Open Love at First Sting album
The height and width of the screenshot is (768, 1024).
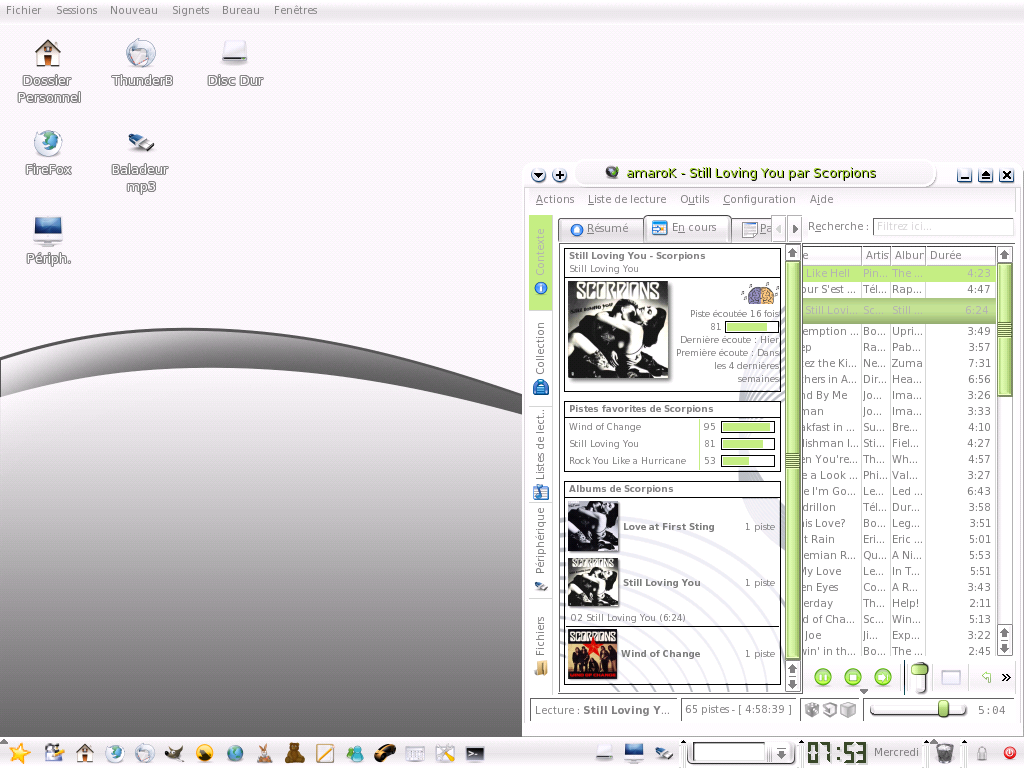pos(669,526)
